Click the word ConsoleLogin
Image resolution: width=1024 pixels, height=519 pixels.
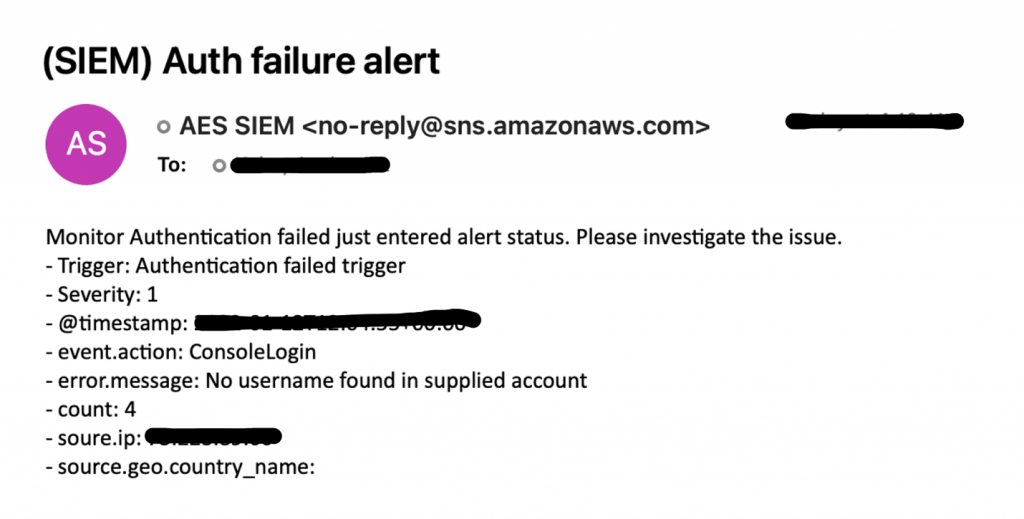(253, 352)
